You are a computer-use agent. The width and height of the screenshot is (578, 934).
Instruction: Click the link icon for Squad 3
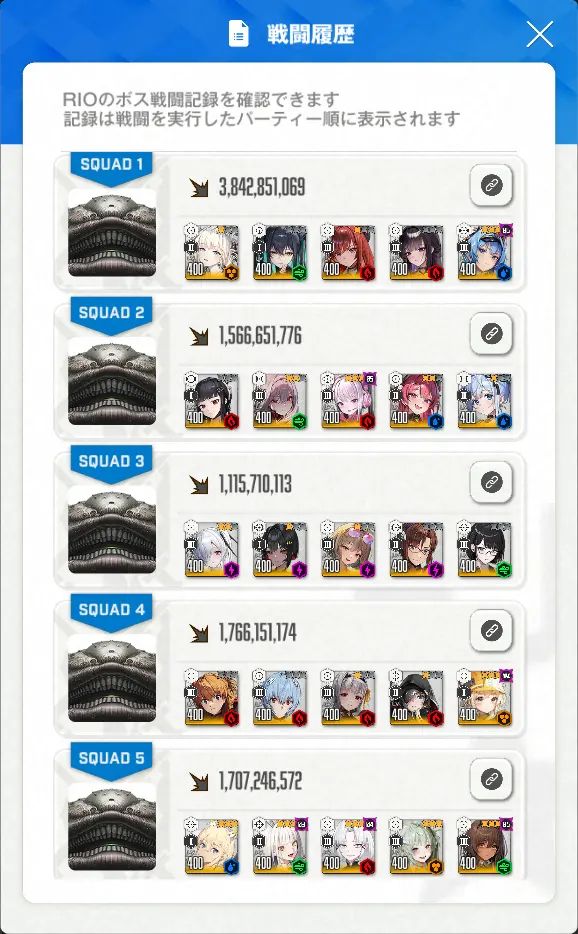pyautogui.click(x=491, y=482)
